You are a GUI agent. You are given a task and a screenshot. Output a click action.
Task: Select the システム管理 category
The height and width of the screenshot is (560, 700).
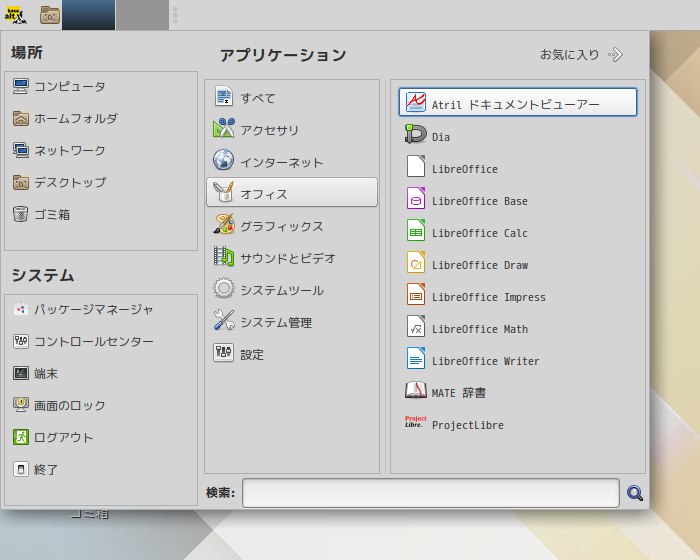click(292, 321)
